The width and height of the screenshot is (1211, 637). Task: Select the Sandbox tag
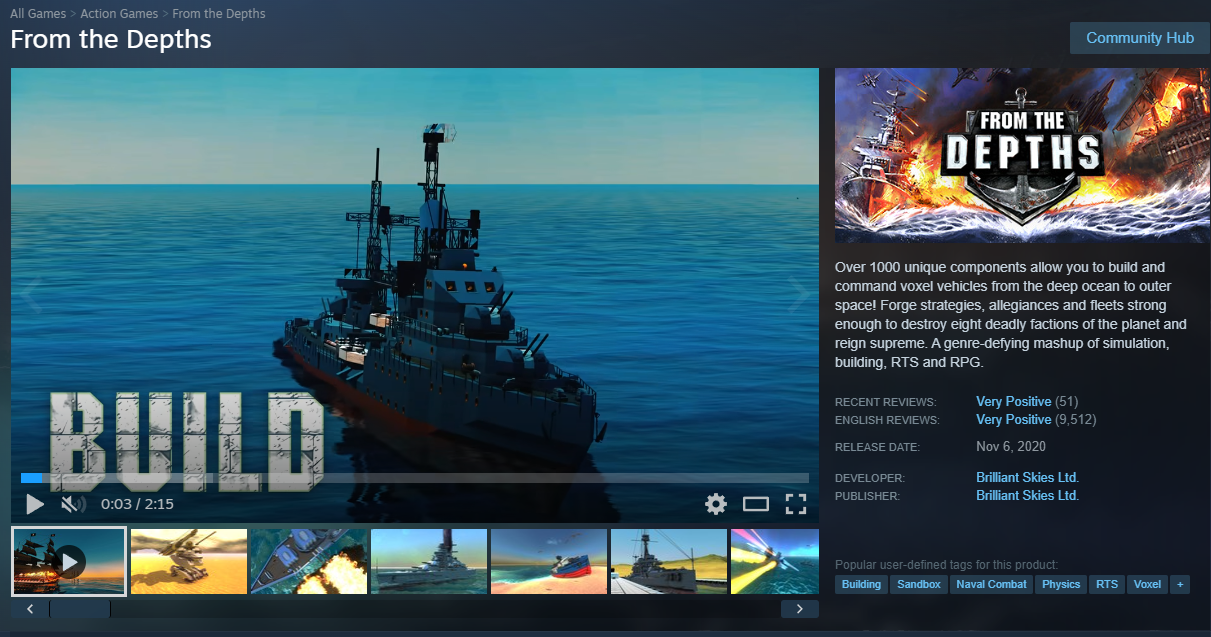(918, 584)
